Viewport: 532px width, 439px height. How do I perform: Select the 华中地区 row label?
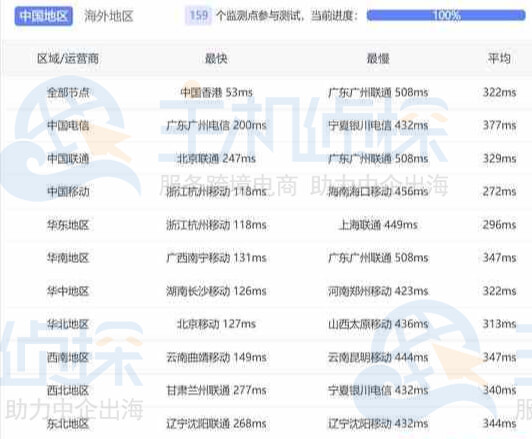click(x=68, y=291)
